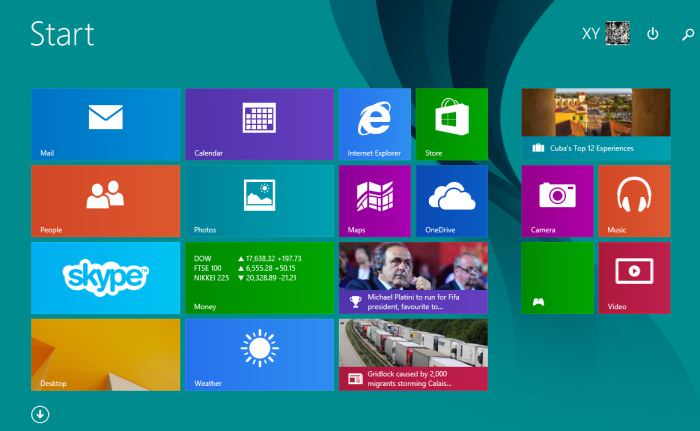Open the Music headphones tile

[x=634, y=201]
